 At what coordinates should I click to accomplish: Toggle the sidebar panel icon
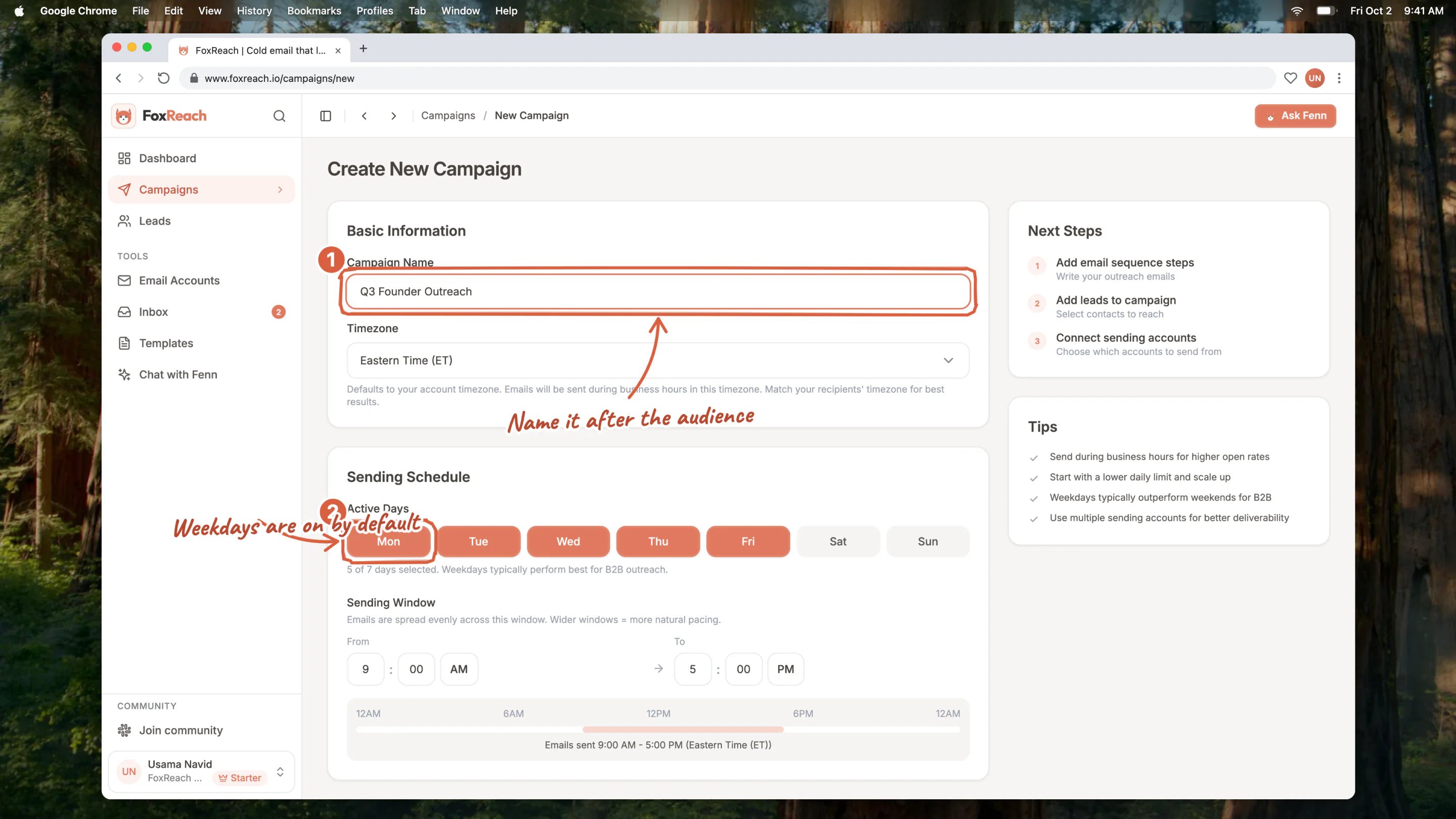point(326,116)
